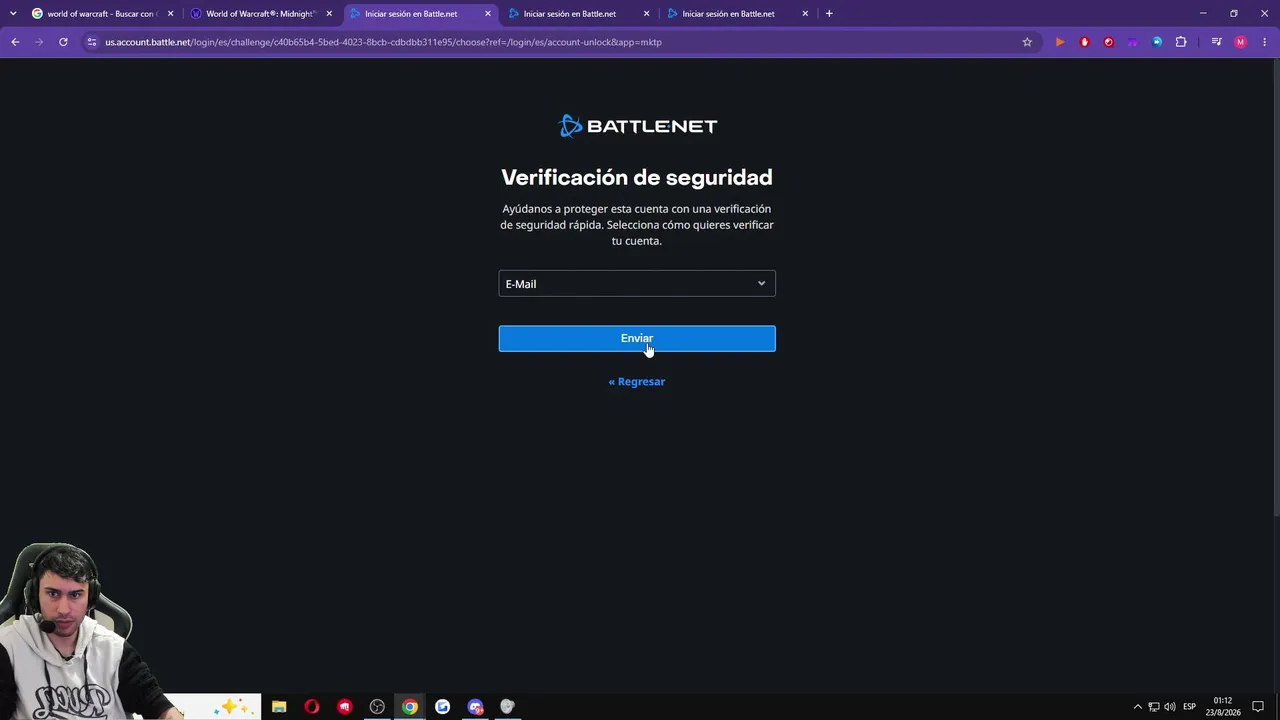Open a new browser tab
1280x720 pixels.
[829, 14]
